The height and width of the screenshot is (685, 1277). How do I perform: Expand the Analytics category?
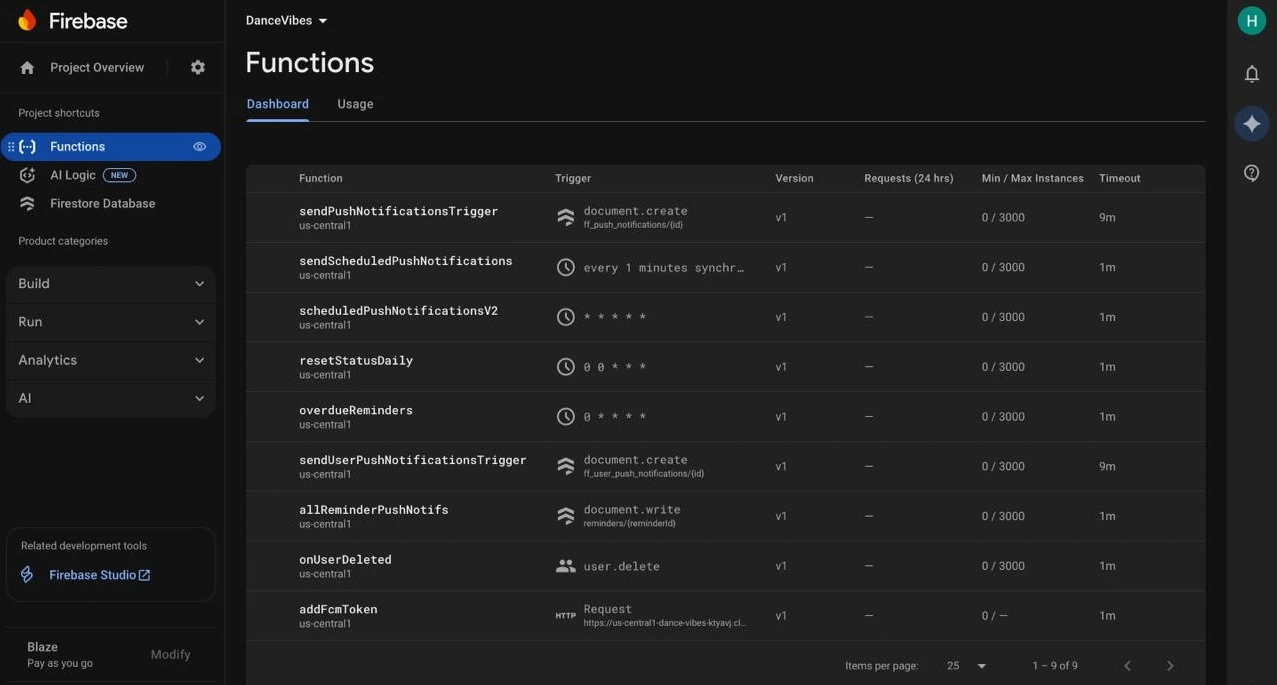coord(111,360)
